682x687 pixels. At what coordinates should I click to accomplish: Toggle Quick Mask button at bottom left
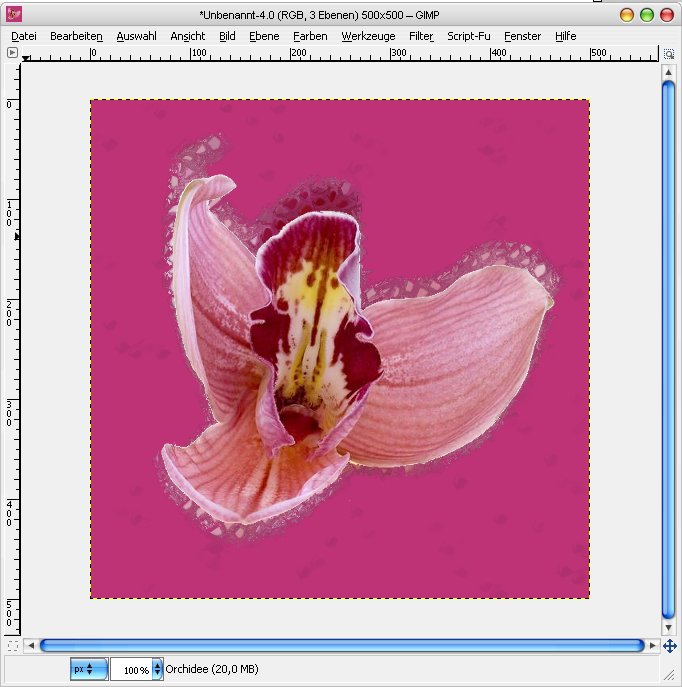coord(12,646)
